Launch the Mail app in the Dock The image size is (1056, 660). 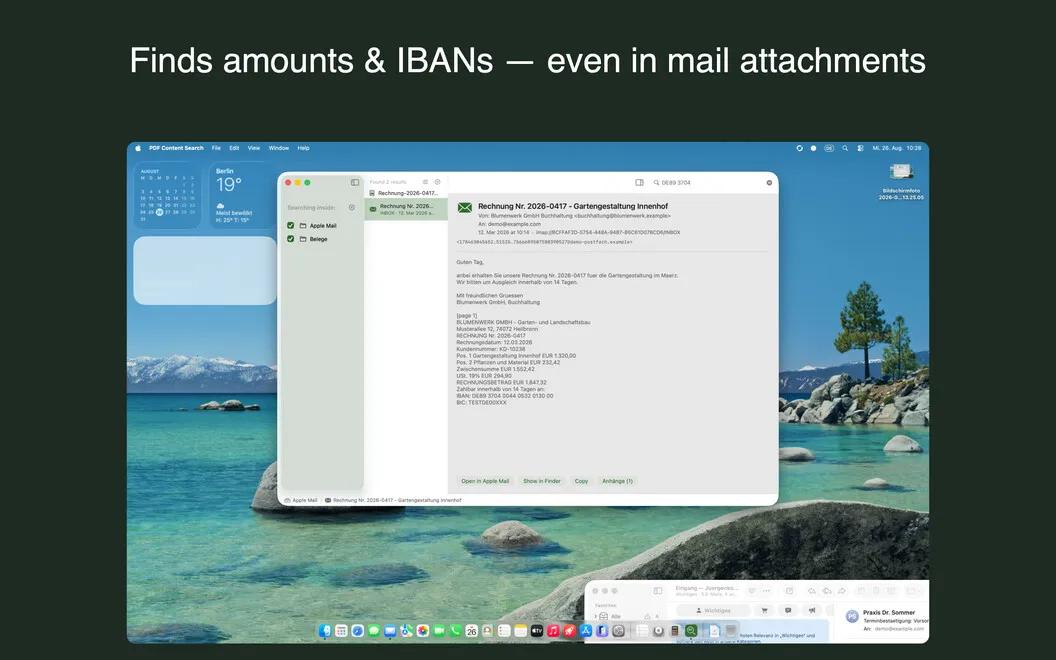pyautogui.click(x=390, y=631)
